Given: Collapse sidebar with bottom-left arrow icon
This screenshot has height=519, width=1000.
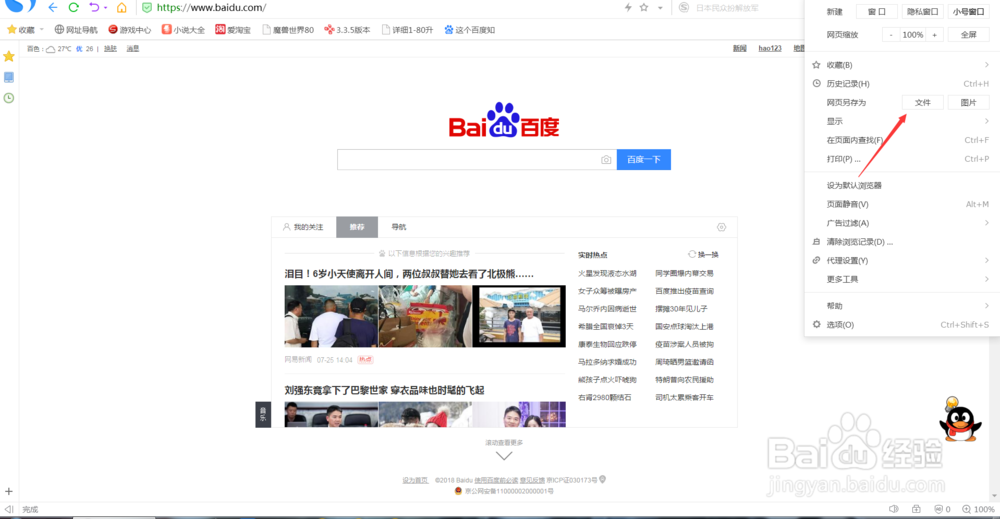Looking at the screenshot, I should click(9, 509).
